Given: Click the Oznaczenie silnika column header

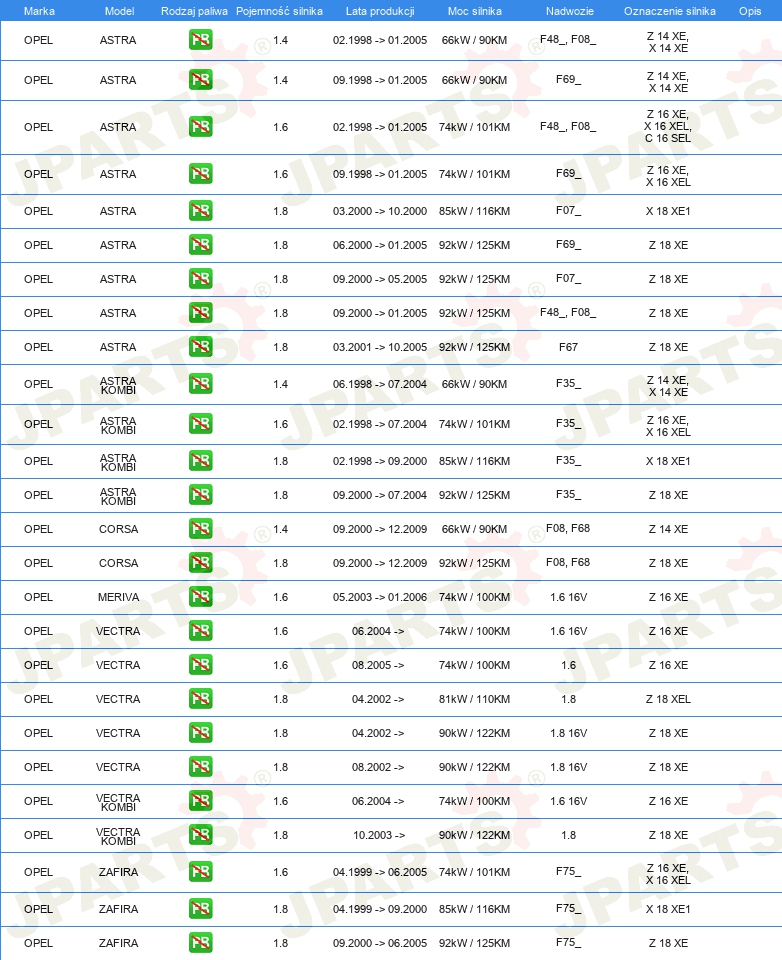Looking at the screenshot, I should click(x=670, y=11).
